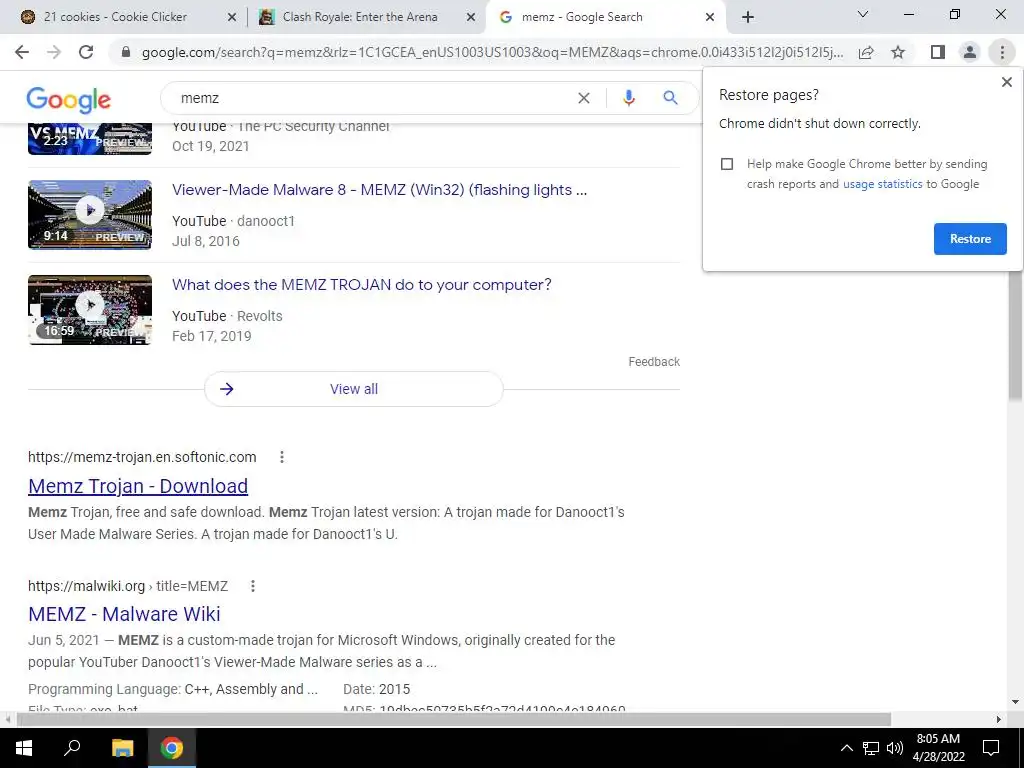
Task: Show hidden system tray icons
Action: tap(846, 748)
